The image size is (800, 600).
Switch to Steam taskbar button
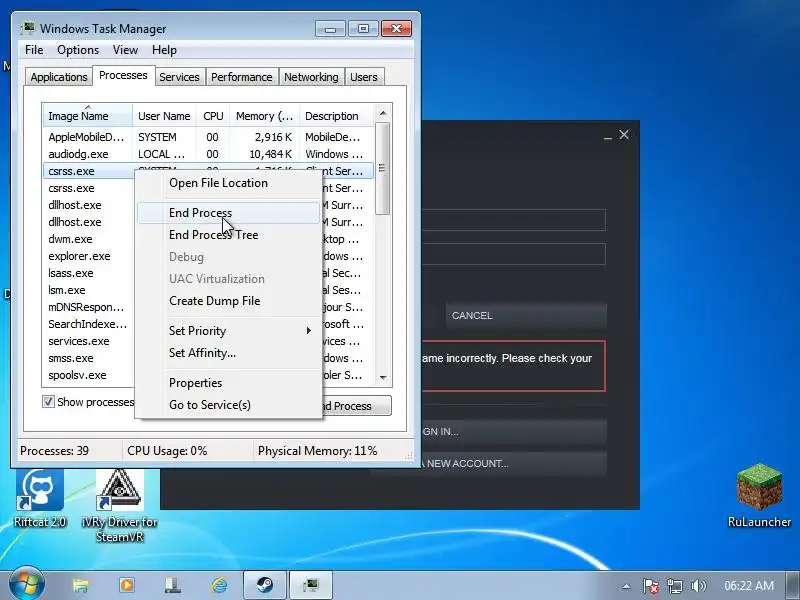pos(264,585)
